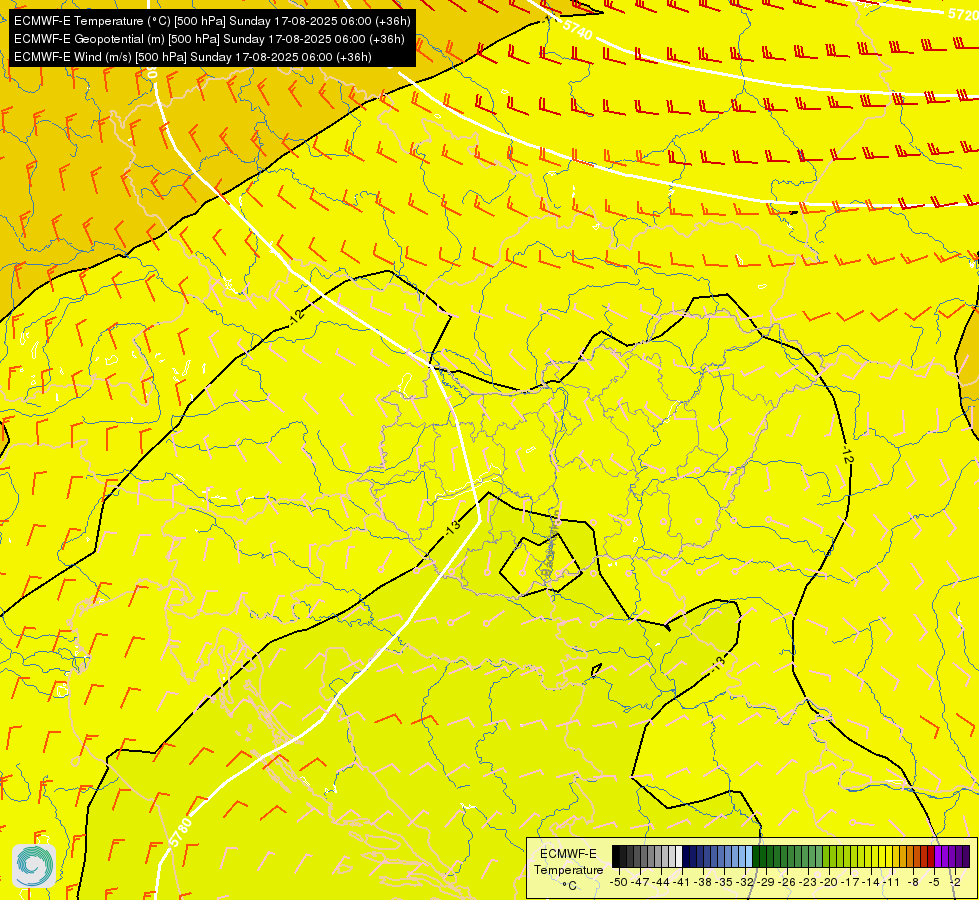Click the -20 legend tick label

pos(829,882)
